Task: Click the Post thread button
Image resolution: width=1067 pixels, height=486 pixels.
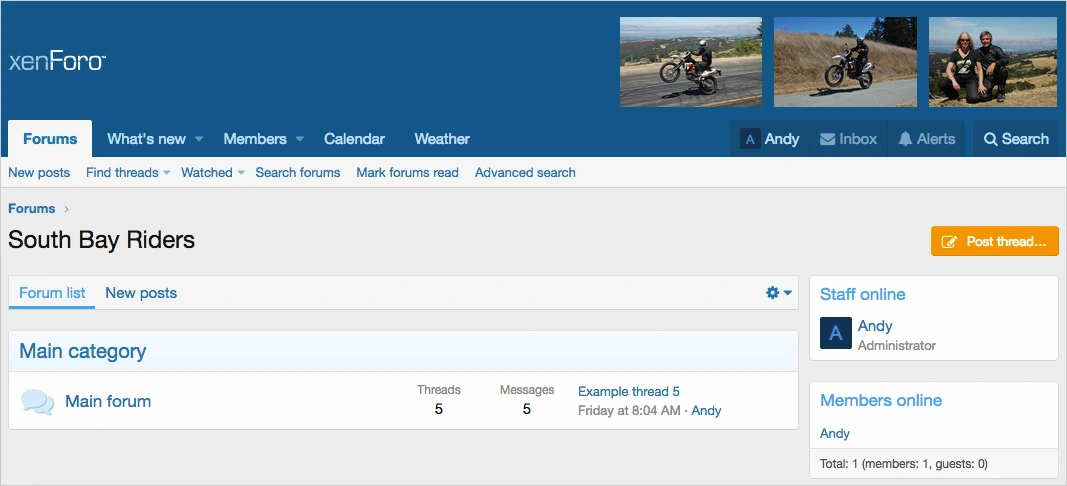Action: pyautogui.click(x=994, y=241)
